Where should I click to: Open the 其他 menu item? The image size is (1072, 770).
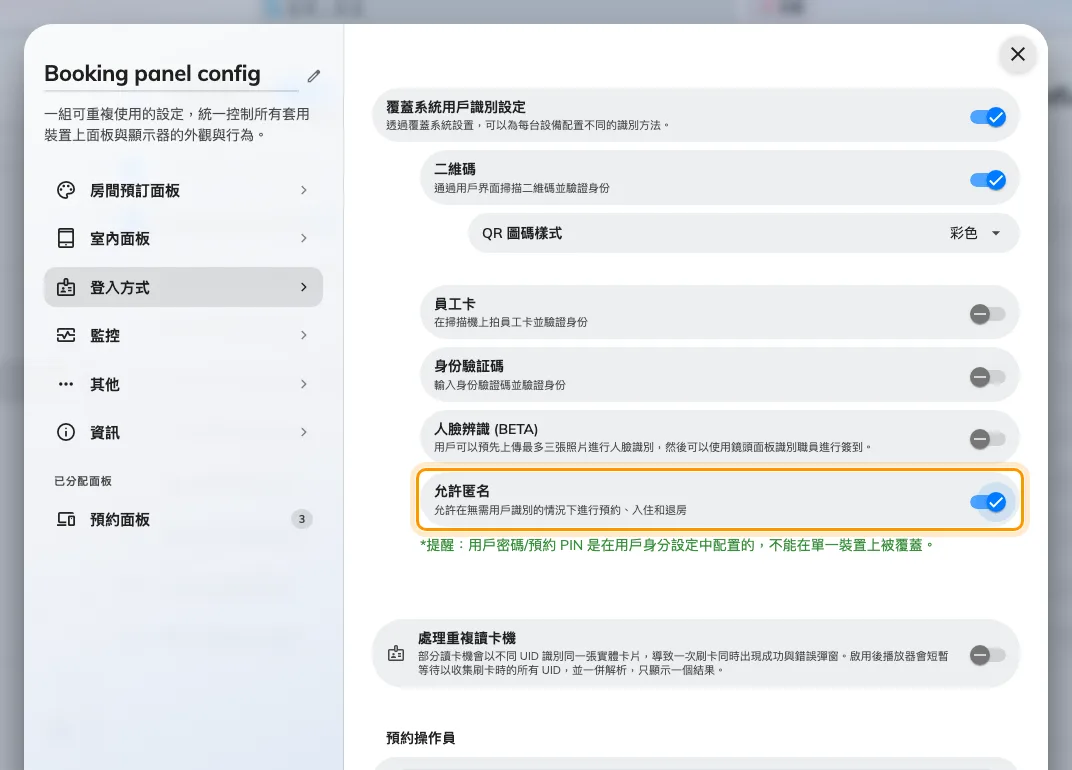point(183,384)
